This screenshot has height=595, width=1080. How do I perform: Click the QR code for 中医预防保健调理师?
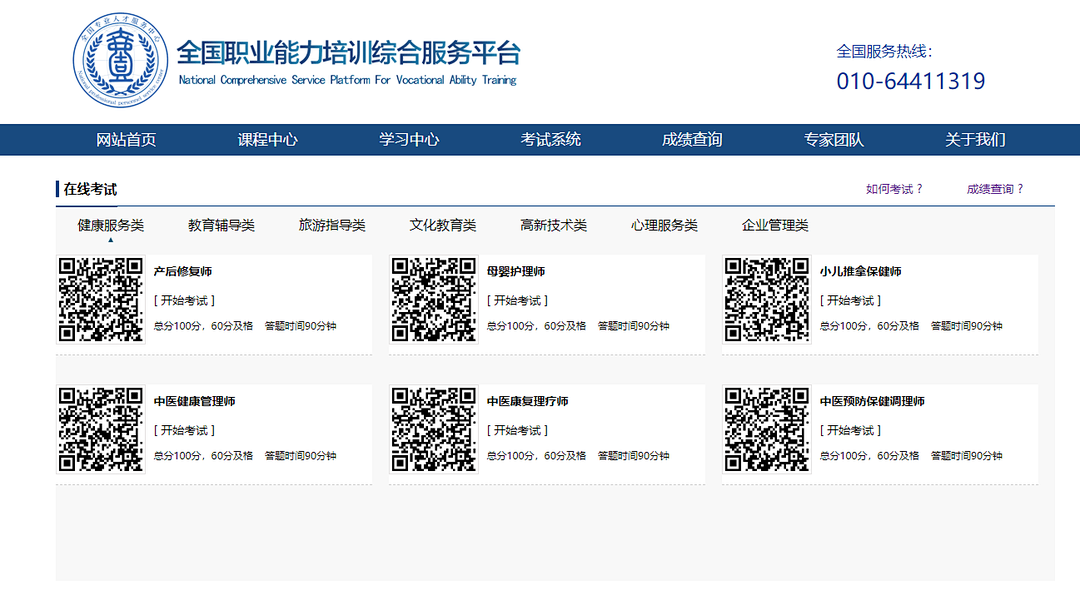(x=767, y=429)
